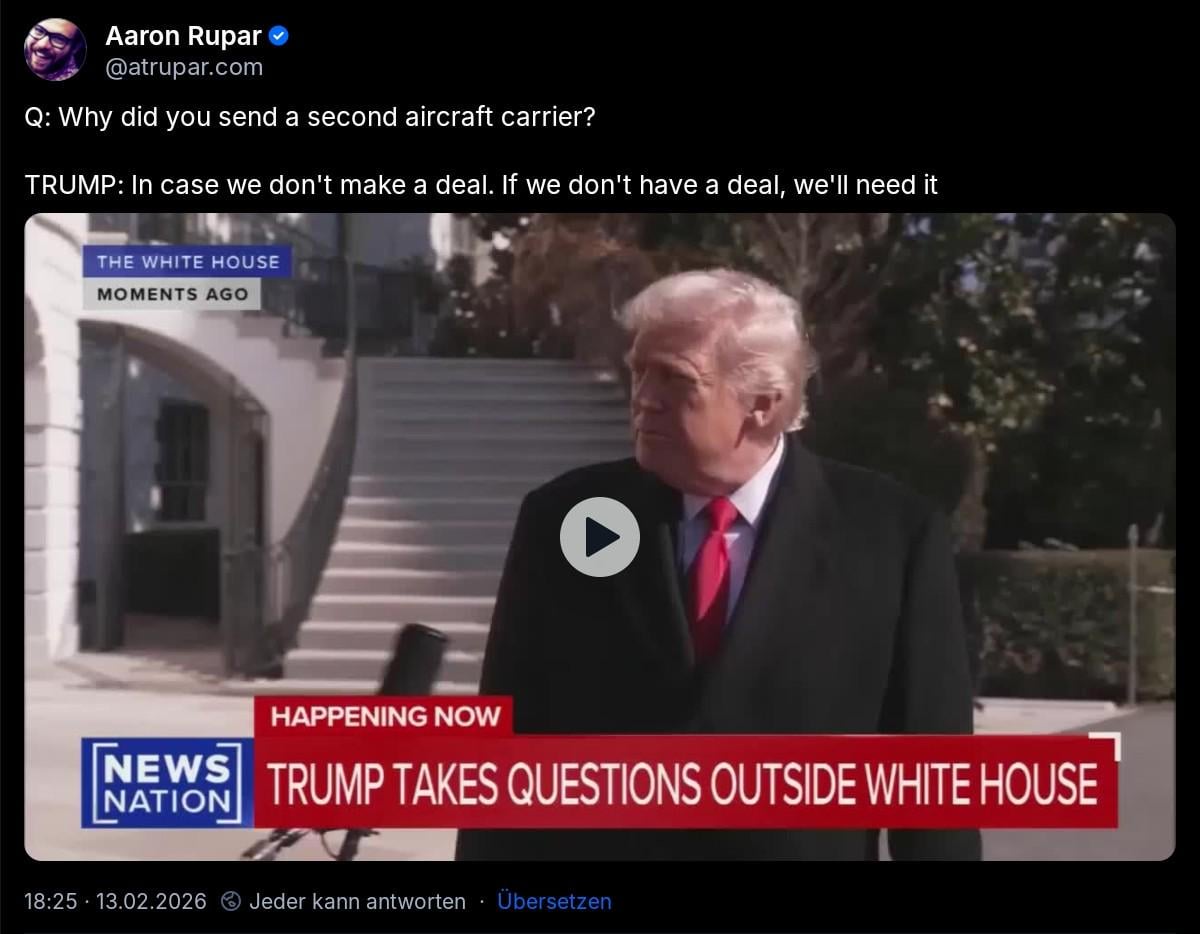This screenshot has width=1200, height=934.
Task: Click the TRUMP TAKES QUESTIONS headline chyron
Action: (684, 783)
